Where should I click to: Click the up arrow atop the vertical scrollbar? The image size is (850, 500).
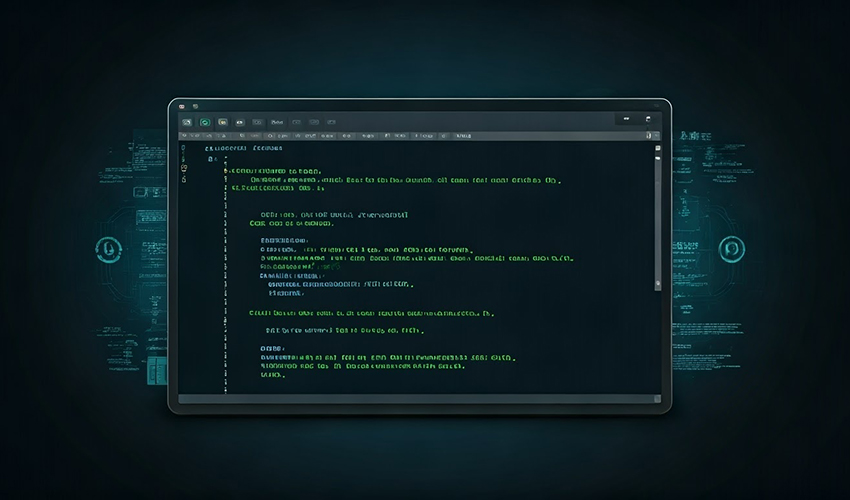(x=657, y=147)
